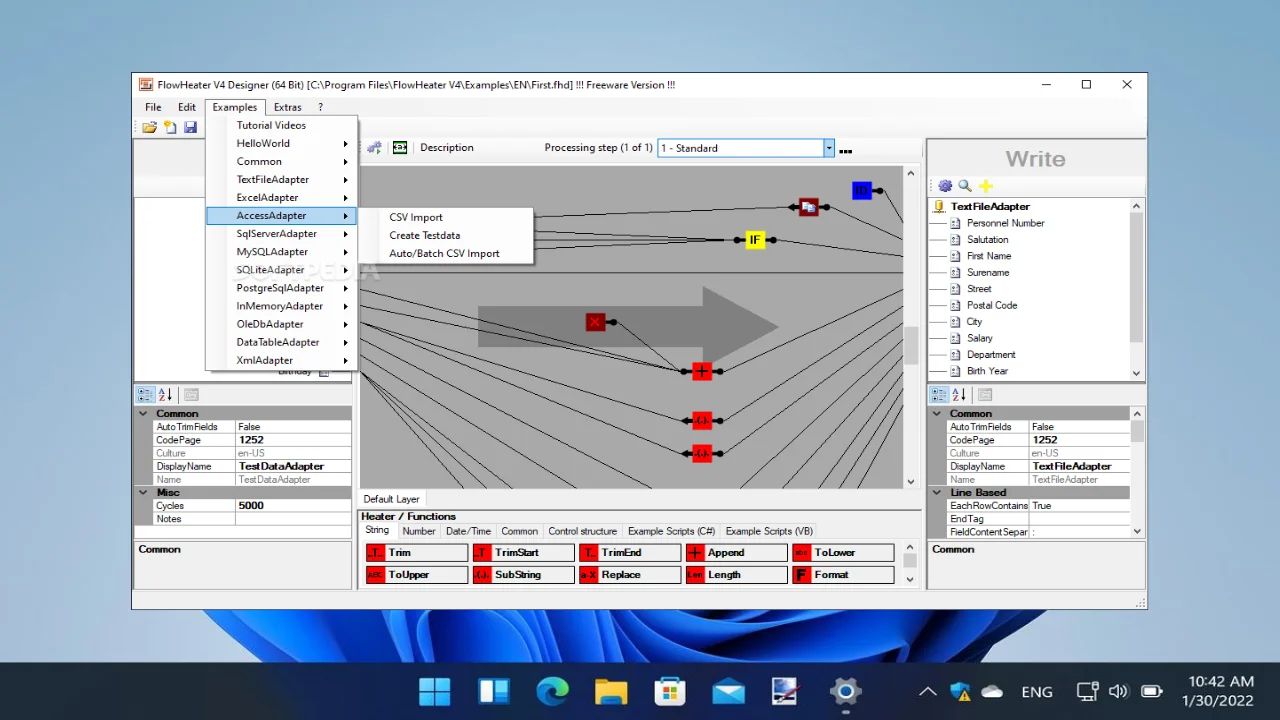Open Microsoft Store from taskbar

click(x=670, y=691)
